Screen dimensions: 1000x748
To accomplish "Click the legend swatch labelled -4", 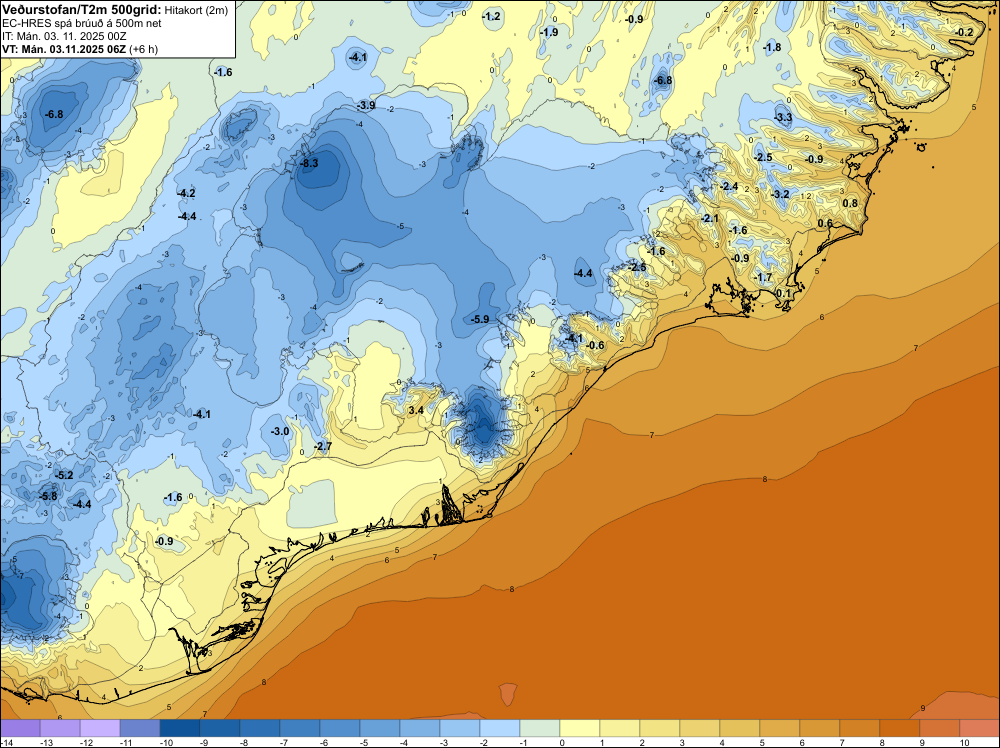I will (x=420, y=728).
